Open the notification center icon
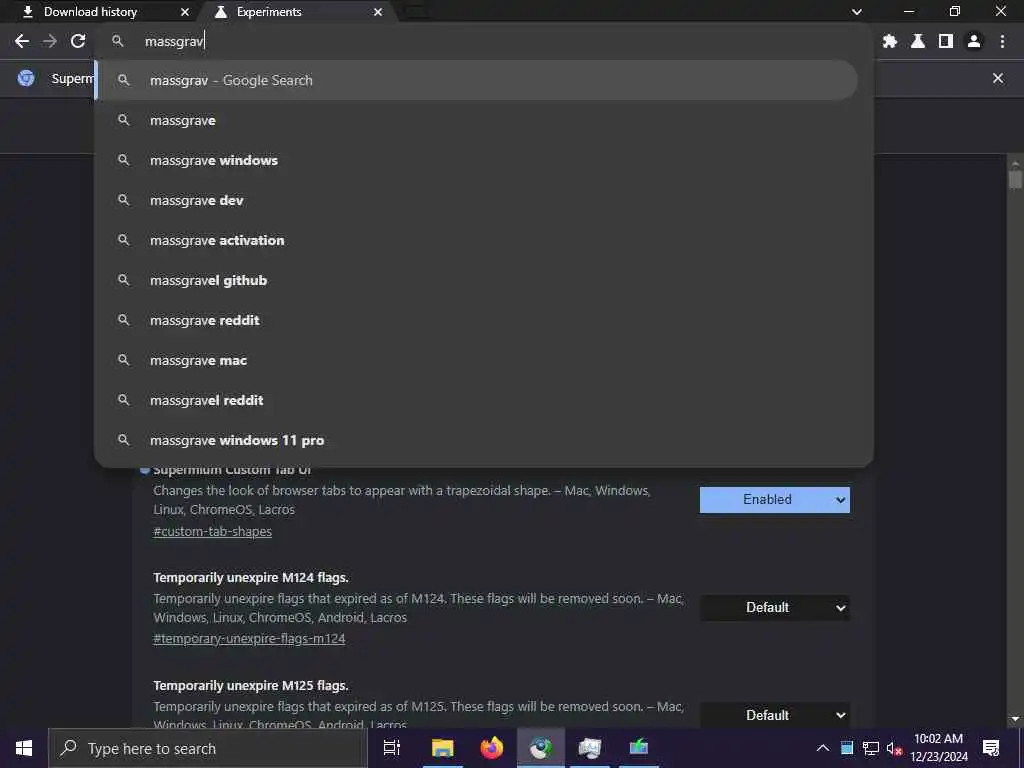 click(x=991, y=748)
